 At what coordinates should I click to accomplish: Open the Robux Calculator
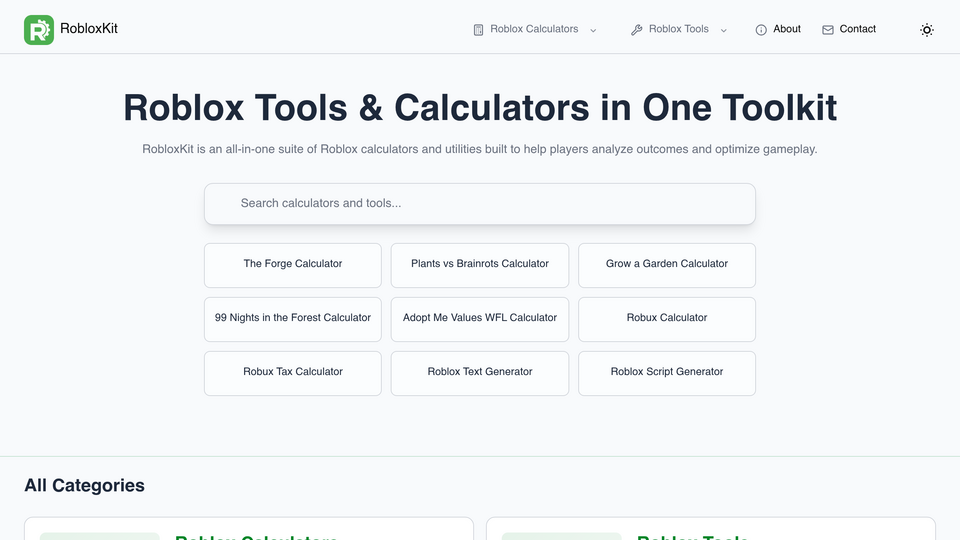(x=667, y=319)
